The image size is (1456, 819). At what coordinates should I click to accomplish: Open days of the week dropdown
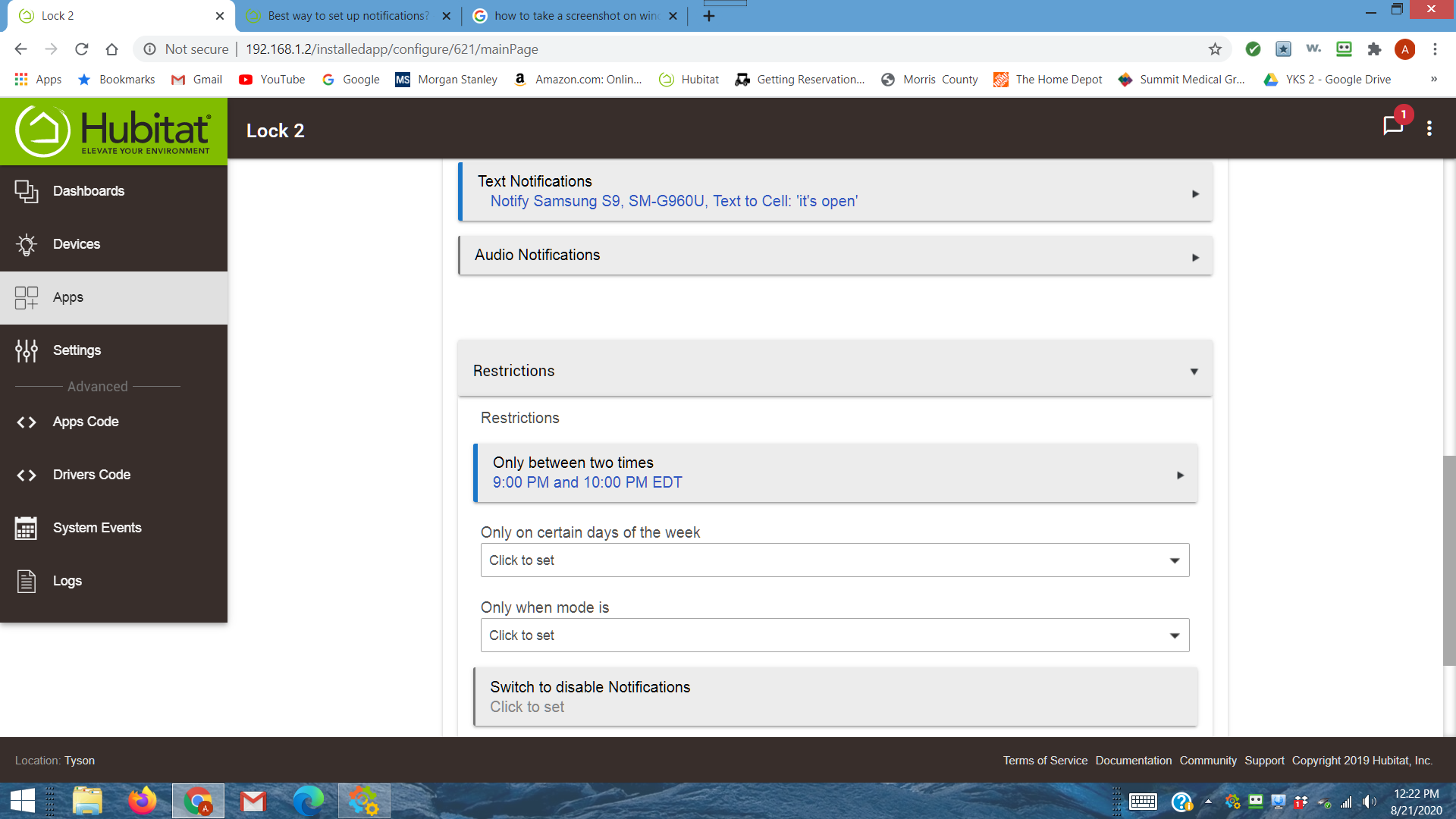click(834, 560)
